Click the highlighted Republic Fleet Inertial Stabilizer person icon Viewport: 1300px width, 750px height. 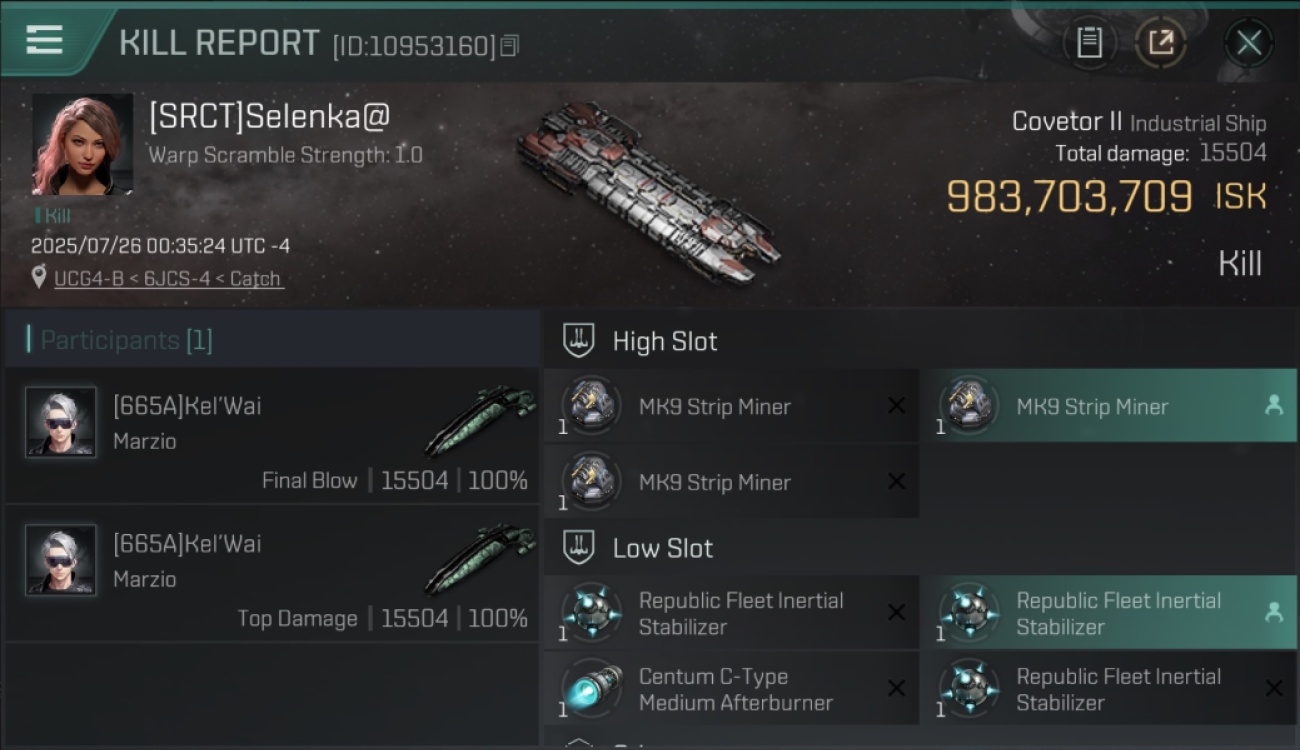point(1274,613)
